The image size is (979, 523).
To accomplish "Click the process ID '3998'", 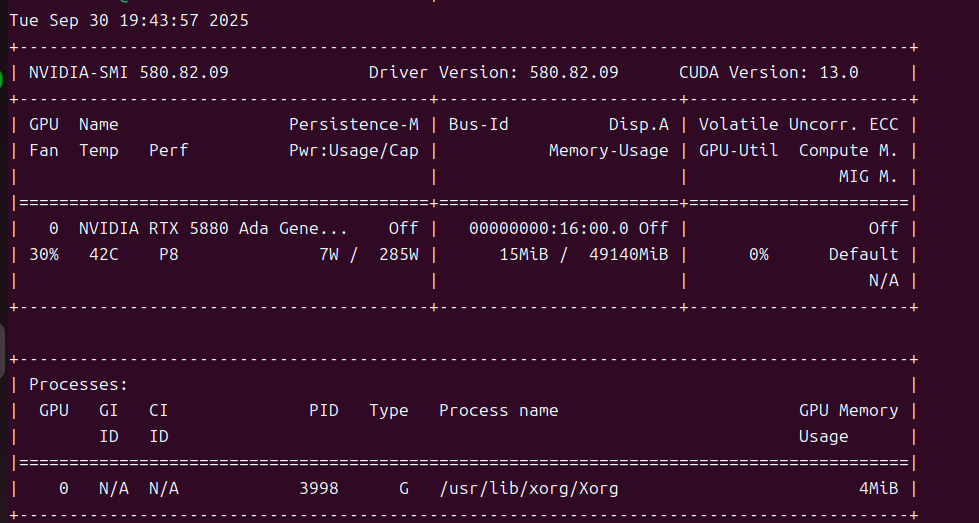I will tap(319, 489).
